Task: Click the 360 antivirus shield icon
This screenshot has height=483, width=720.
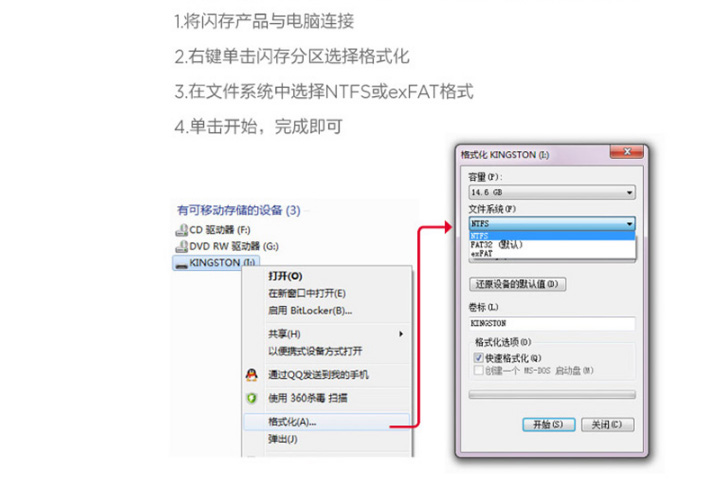Action: click(252, 398)
